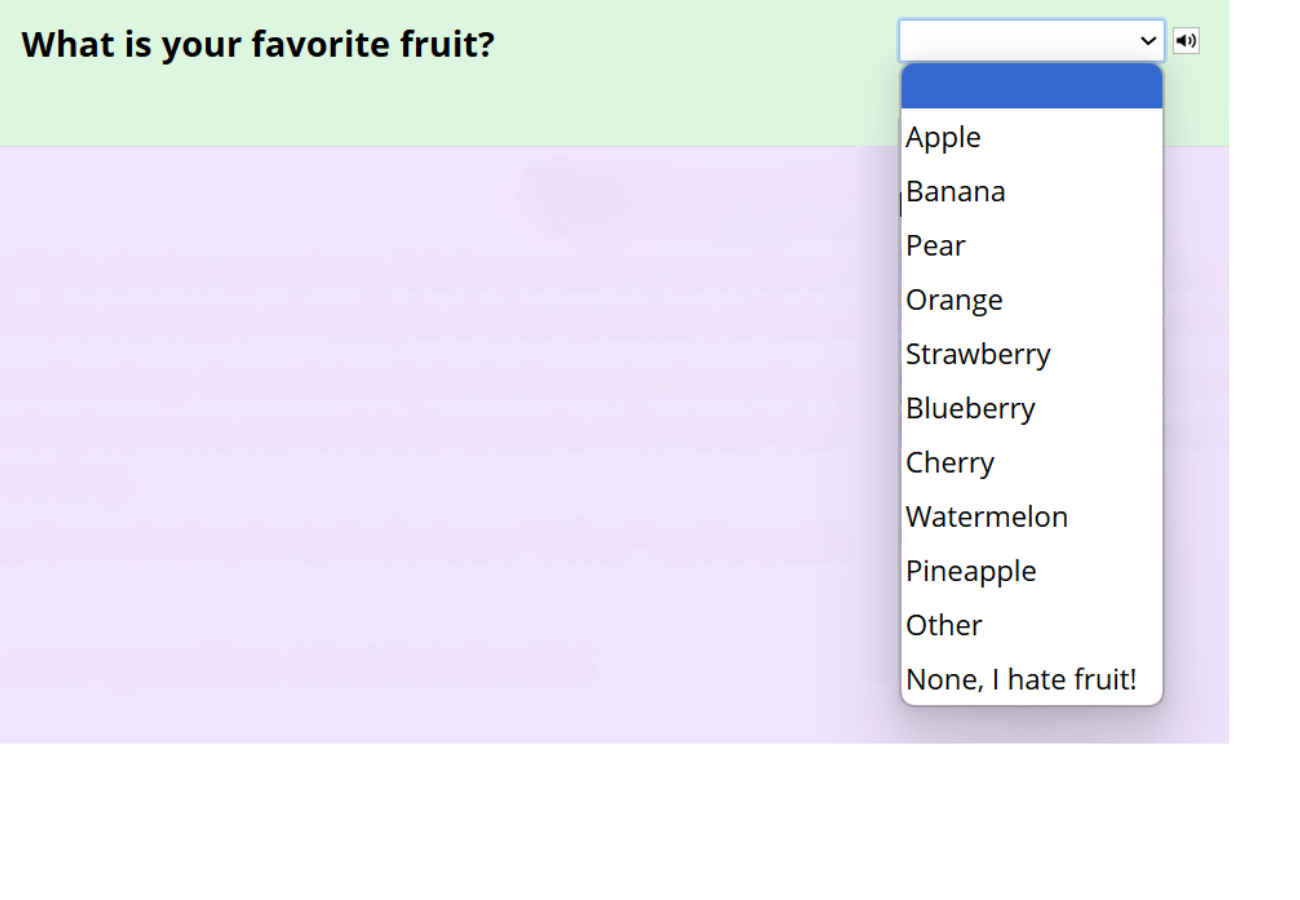Collapse the fruit dropdown using its chevron arrow
This screenshot has width=1300, height=900.
[x=1148, y=41]
